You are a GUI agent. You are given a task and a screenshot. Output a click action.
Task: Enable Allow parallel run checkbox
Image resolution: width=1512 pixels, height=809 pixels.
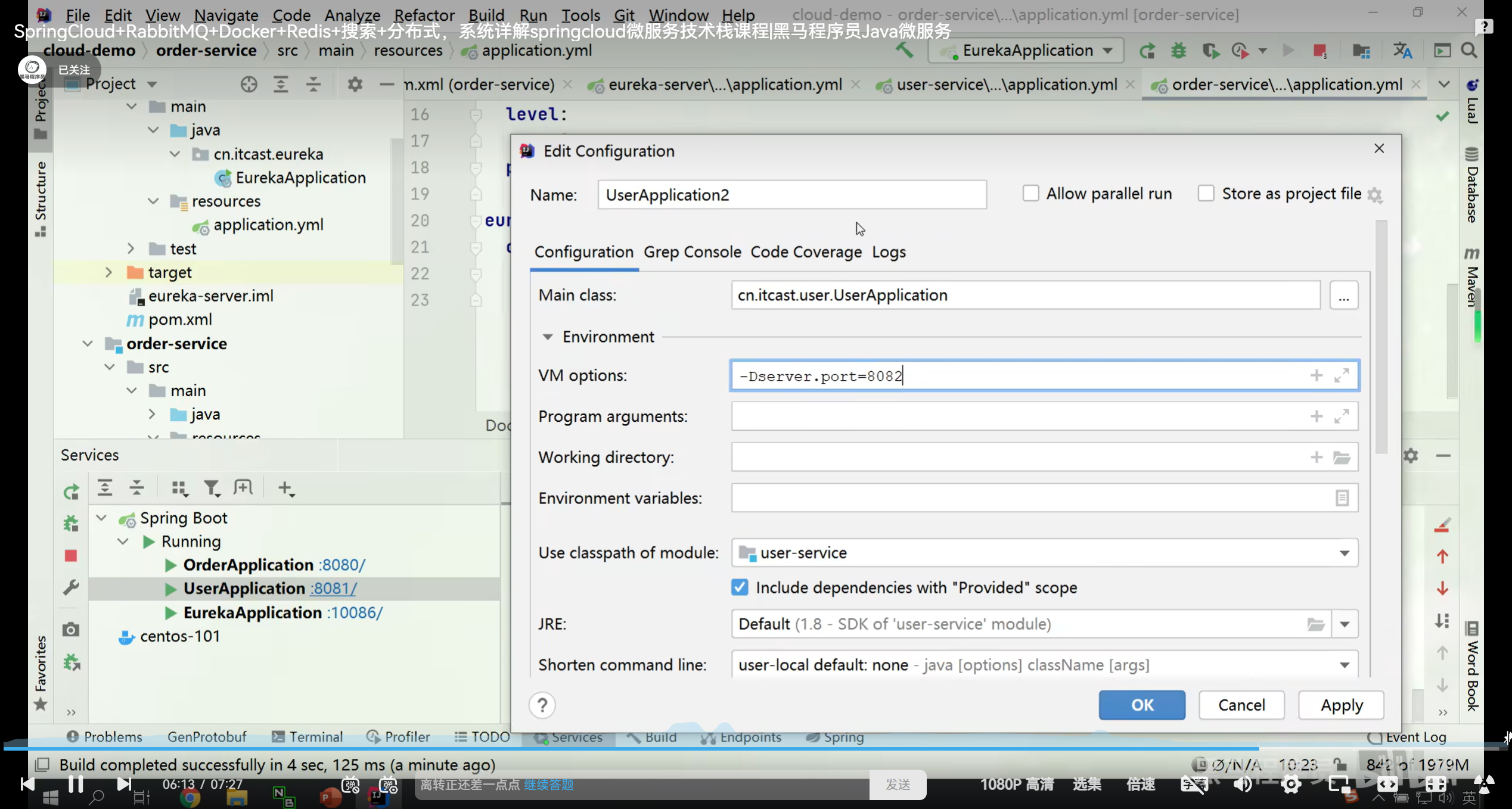pyautogui.click(x=1030, y=194)
